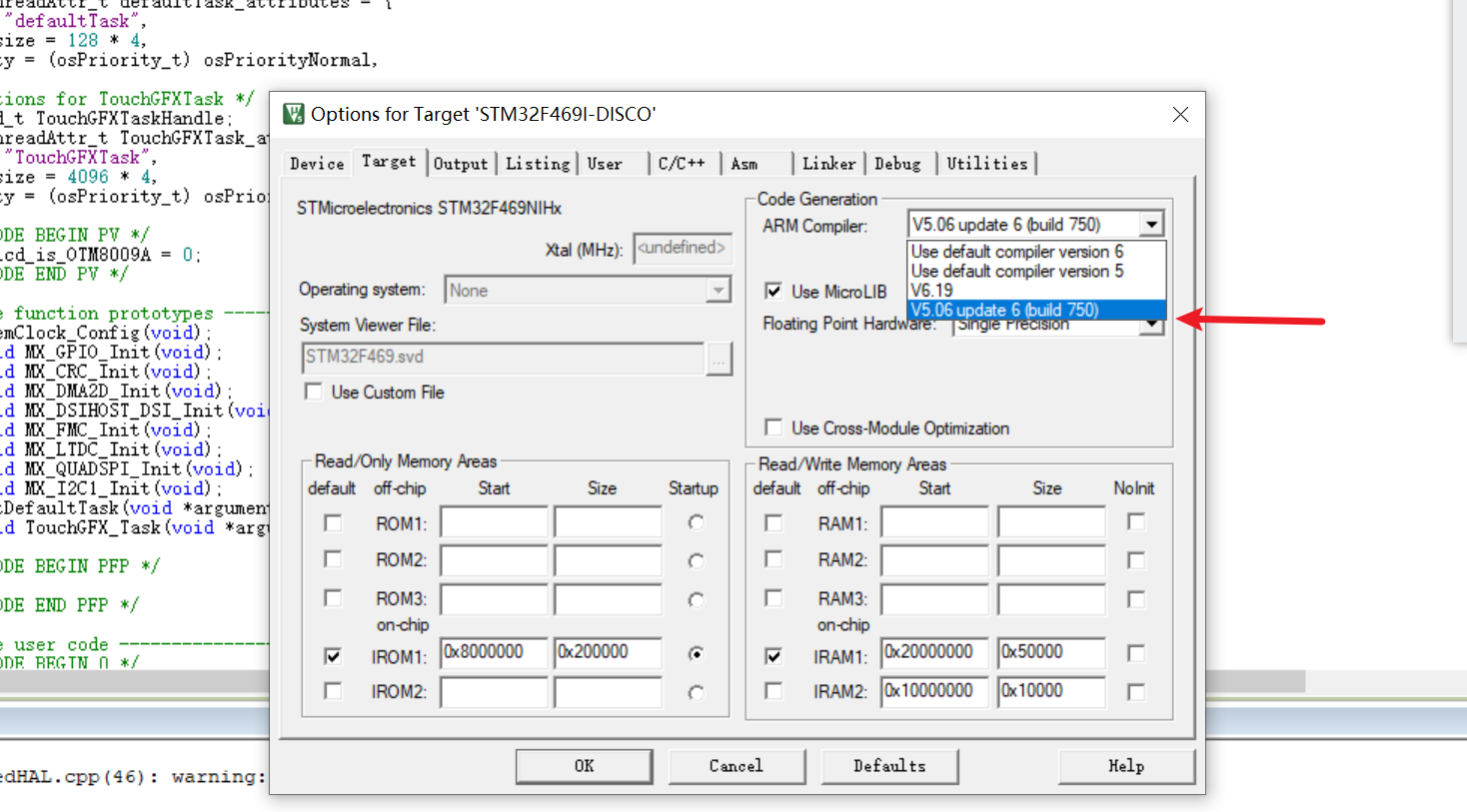Select IROM2 Startup radio button

click(x=696, y=692)
